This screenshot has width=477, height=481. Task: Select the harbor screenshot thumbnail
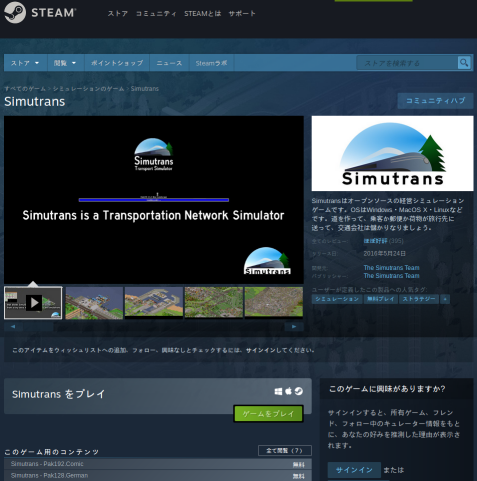point(154,302)
